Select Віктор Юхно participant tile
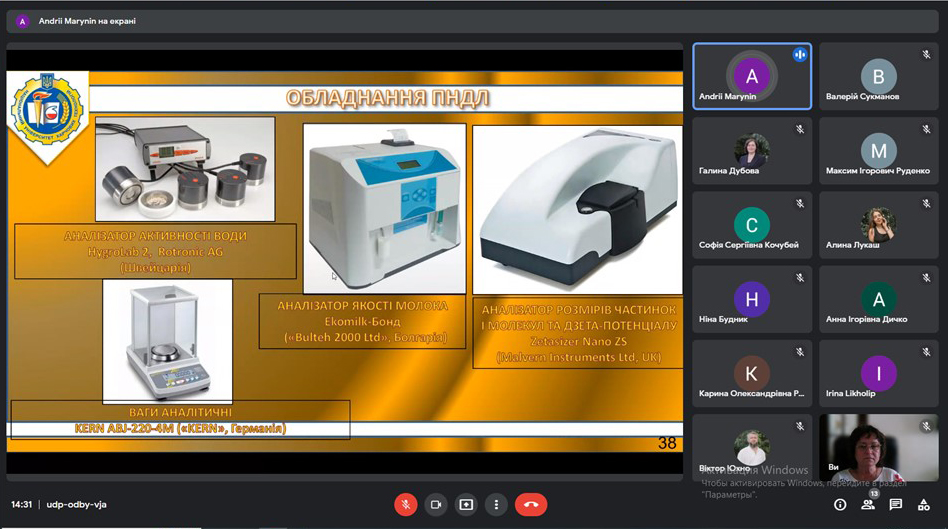 [752, 448]
